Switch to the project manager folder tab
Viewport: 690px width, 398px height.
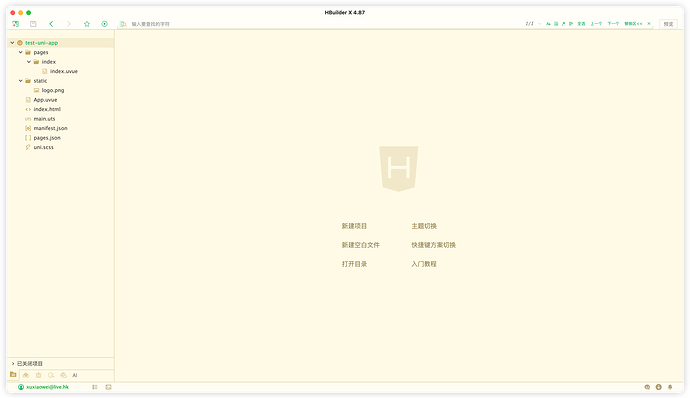pyautogui.click(x=13, y=375)
